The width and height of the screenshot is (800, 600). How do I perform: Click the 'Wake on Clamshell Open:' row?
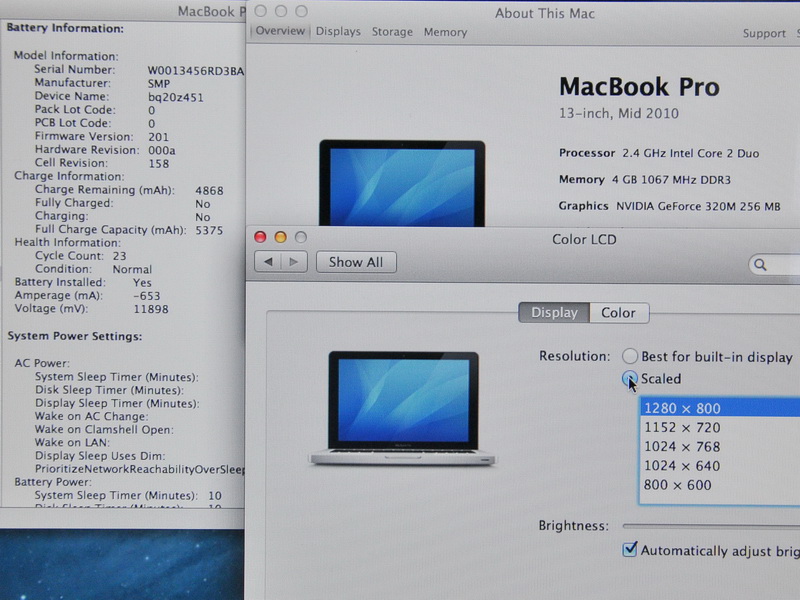point(104,430)
